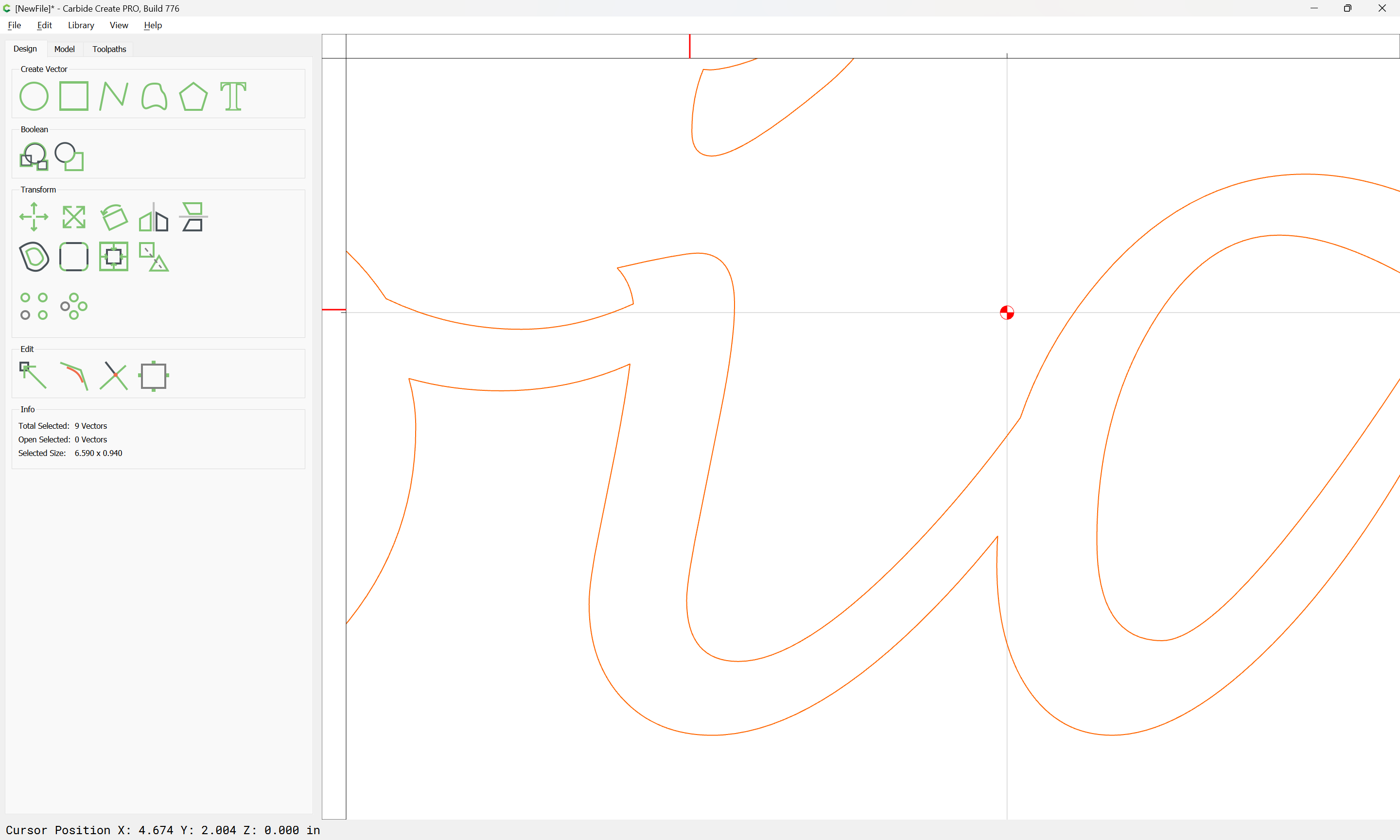Select the Curve drawing tool

click(154, 96)
